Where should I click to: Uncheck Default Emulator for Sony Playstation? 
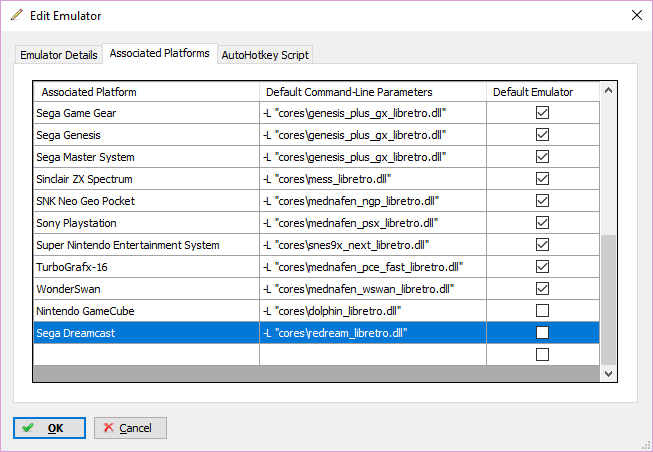point(542,223)
